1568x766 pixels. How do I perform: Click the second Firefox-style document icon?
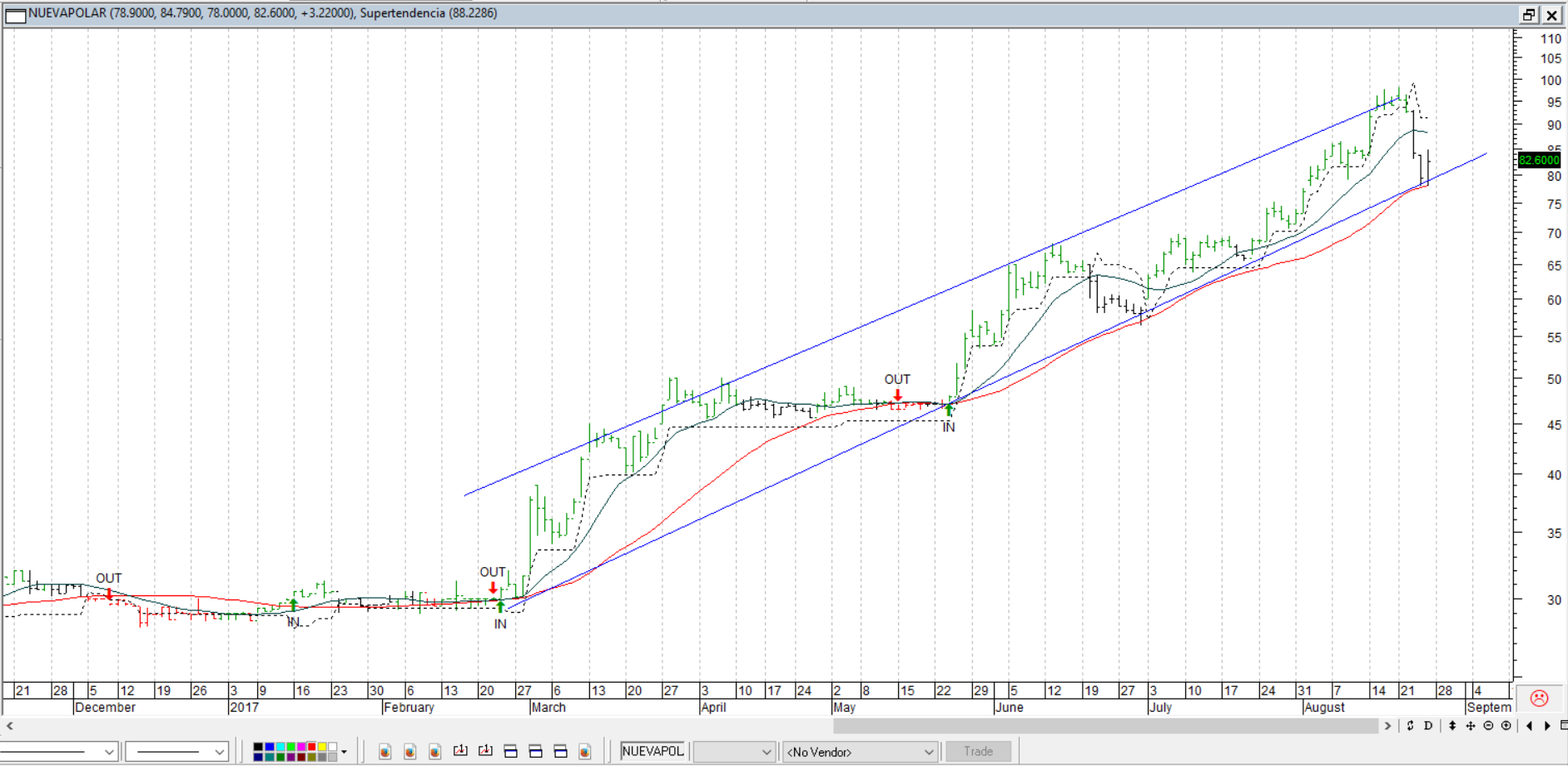[x=409, y=751]
